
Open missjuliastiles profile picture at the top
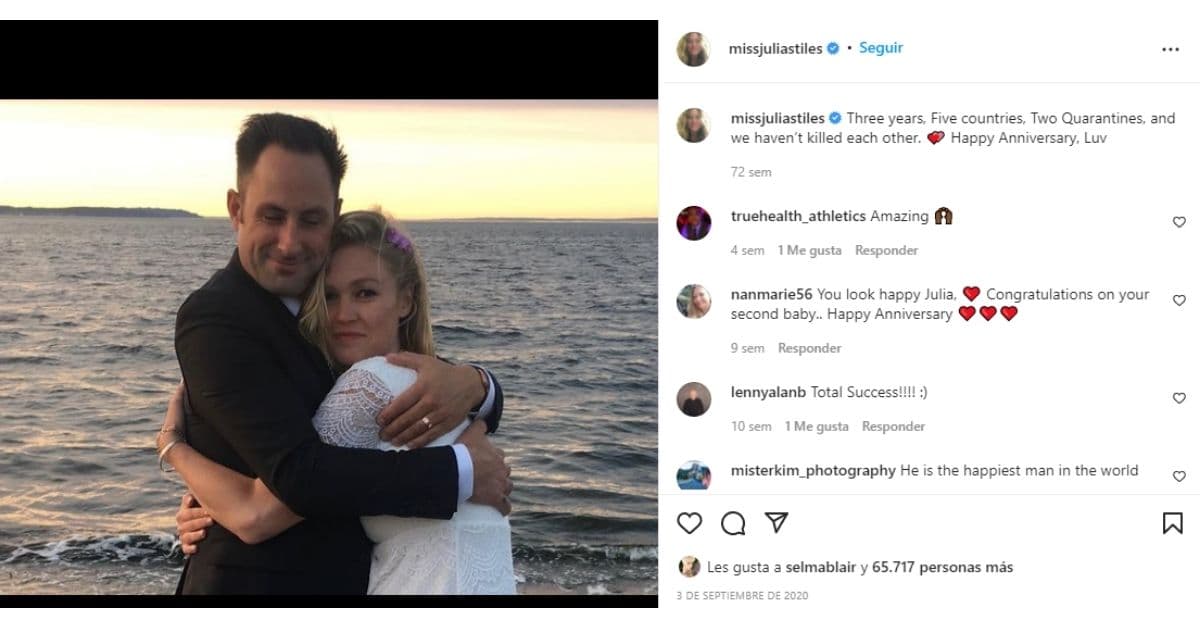click(692, 46)
